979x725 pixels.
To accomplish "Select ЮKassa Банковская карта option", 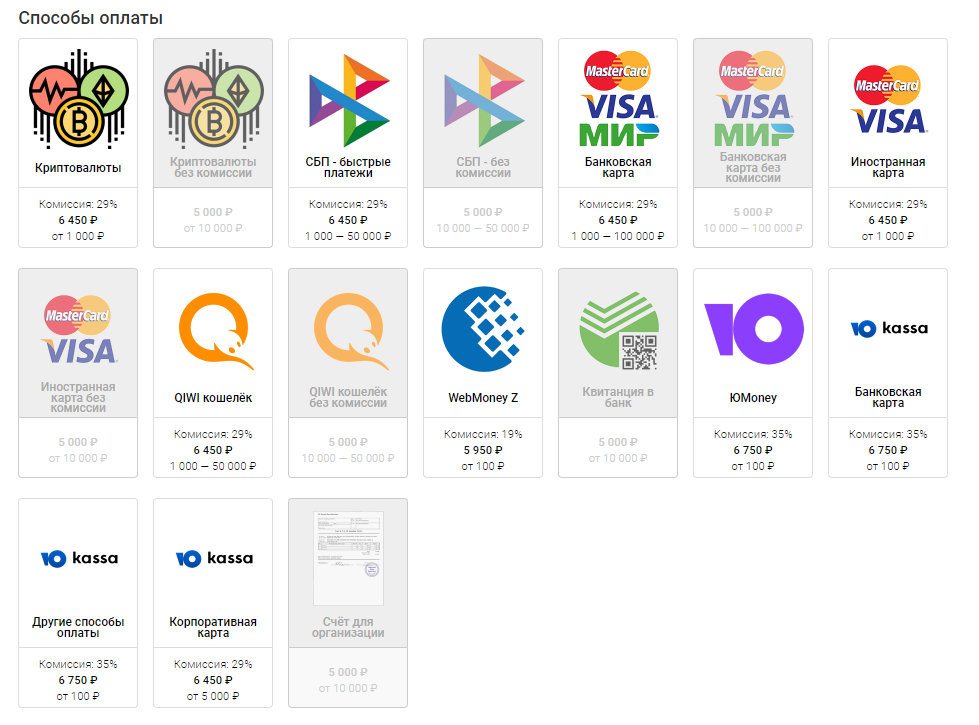I will [888, 373].
